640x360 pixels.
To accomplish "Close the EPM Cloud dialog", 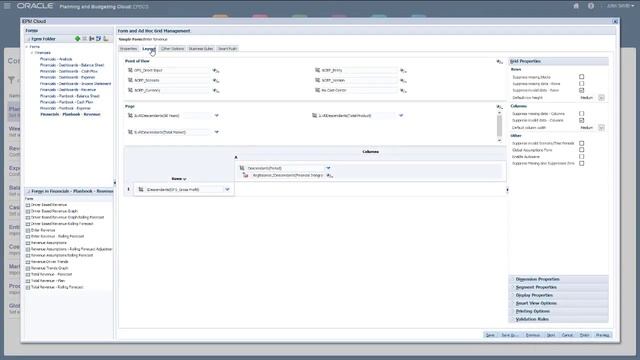I will (615, 21).
